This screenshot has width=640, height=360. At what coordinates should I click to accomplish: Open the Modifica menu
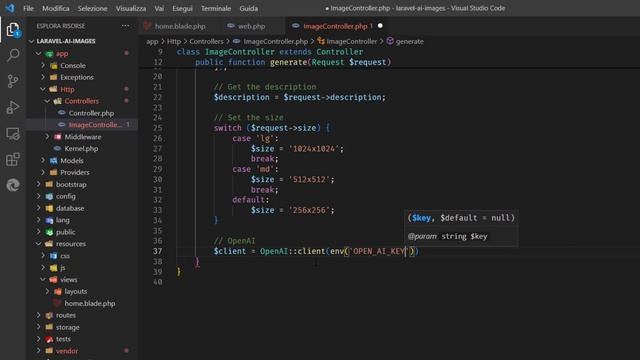(x=56, y=8)
